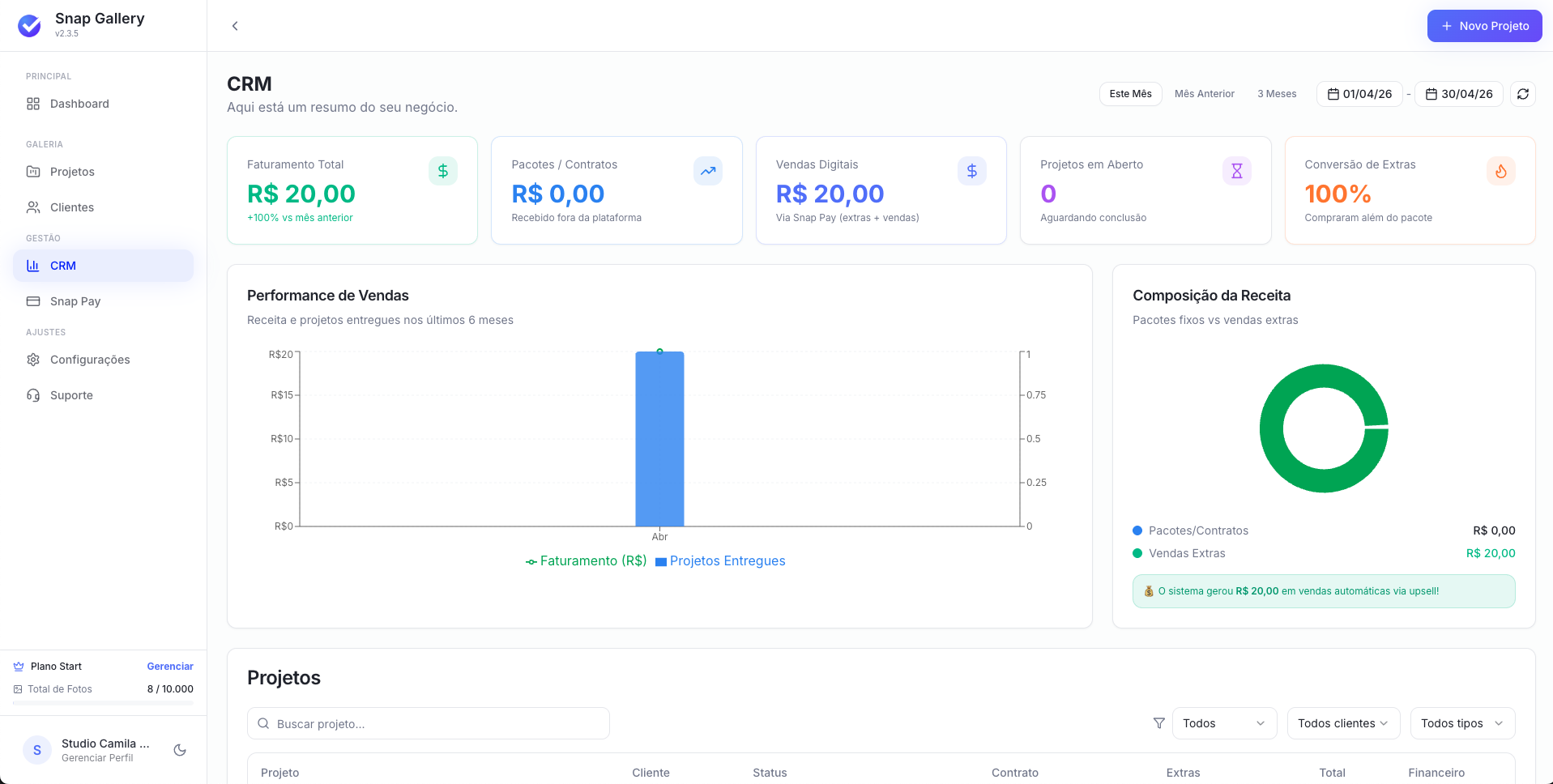Click the back chevron arrow

pos(235,26)
